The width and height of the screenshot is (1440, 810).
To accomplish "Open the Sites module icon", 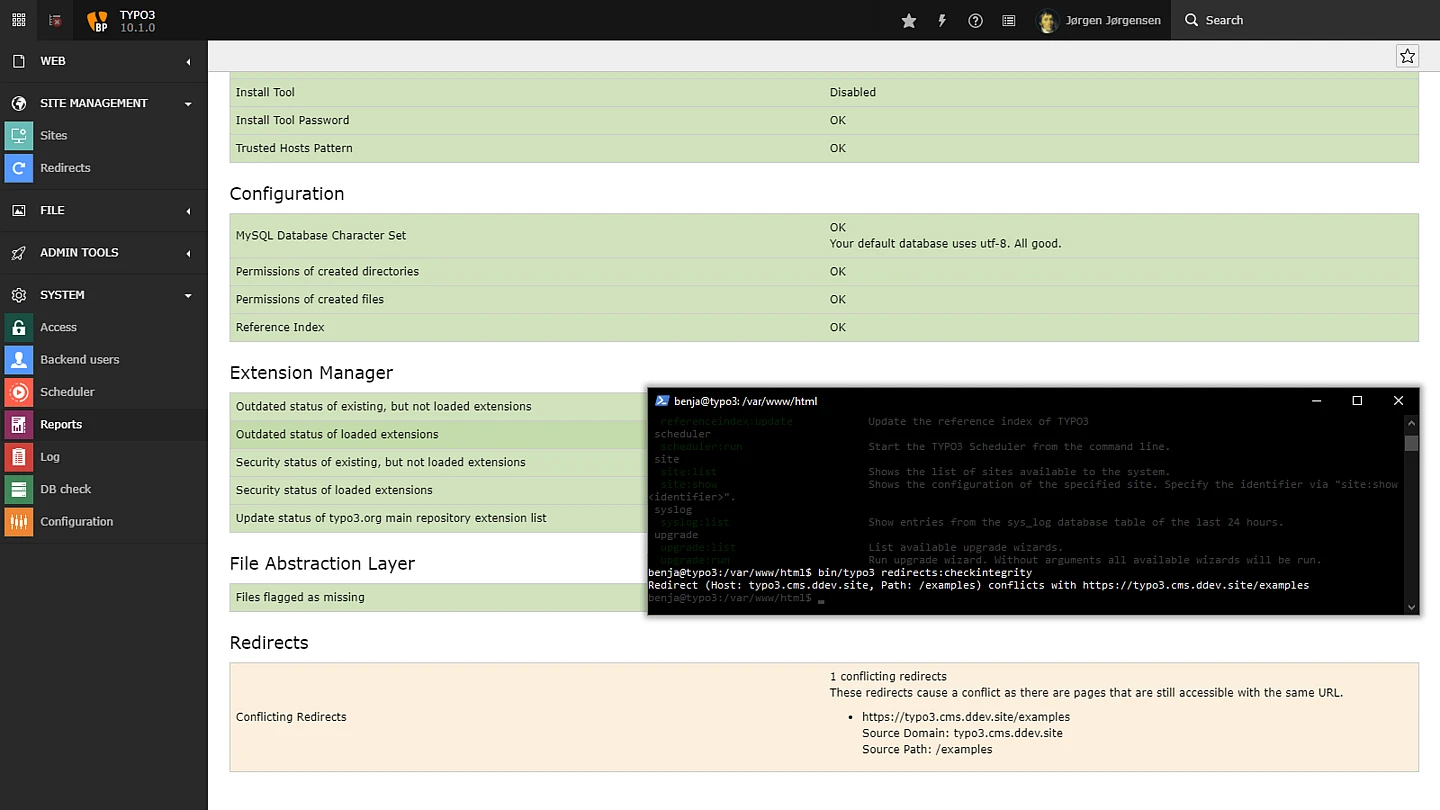I will click(x=18, y=136).
